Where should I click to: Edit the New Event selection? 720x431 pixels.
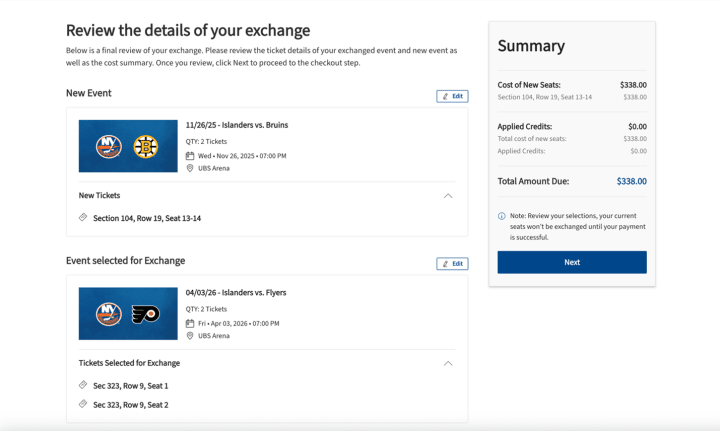click(452, 96)
